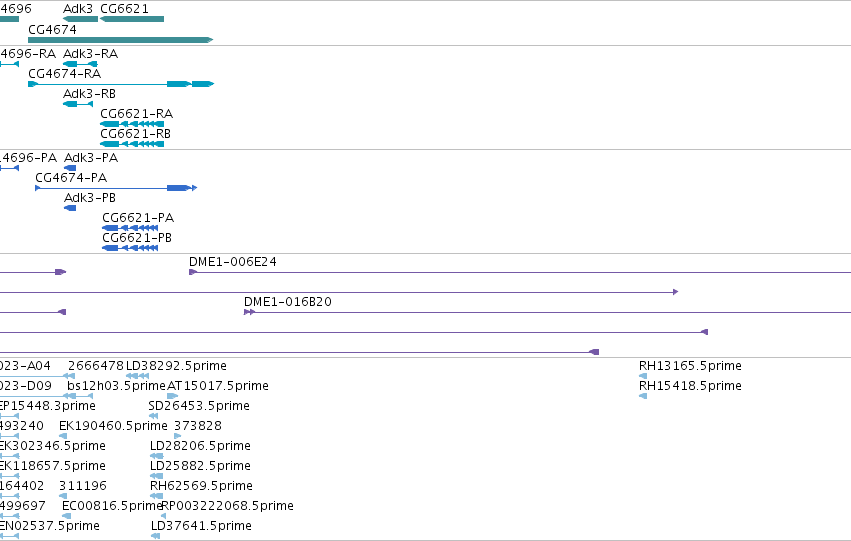Select the RH15418.5prime EST label
Image resolution: width=851 pixels, height=541 pixels.
[690, 386]
